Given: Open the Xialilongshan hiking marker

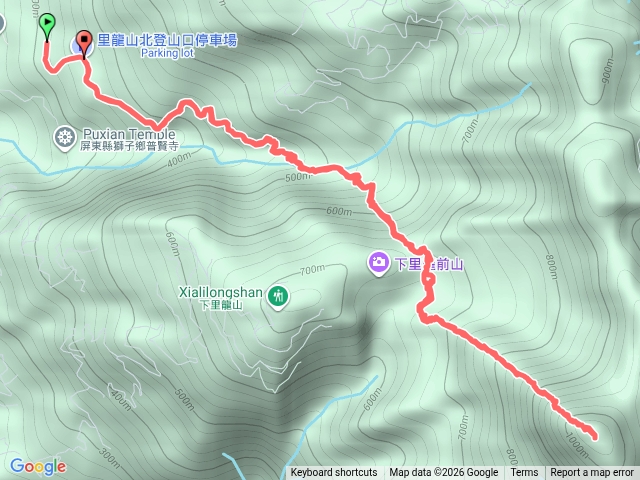Looking at the screenshot, I should click(x=278, y=297).
